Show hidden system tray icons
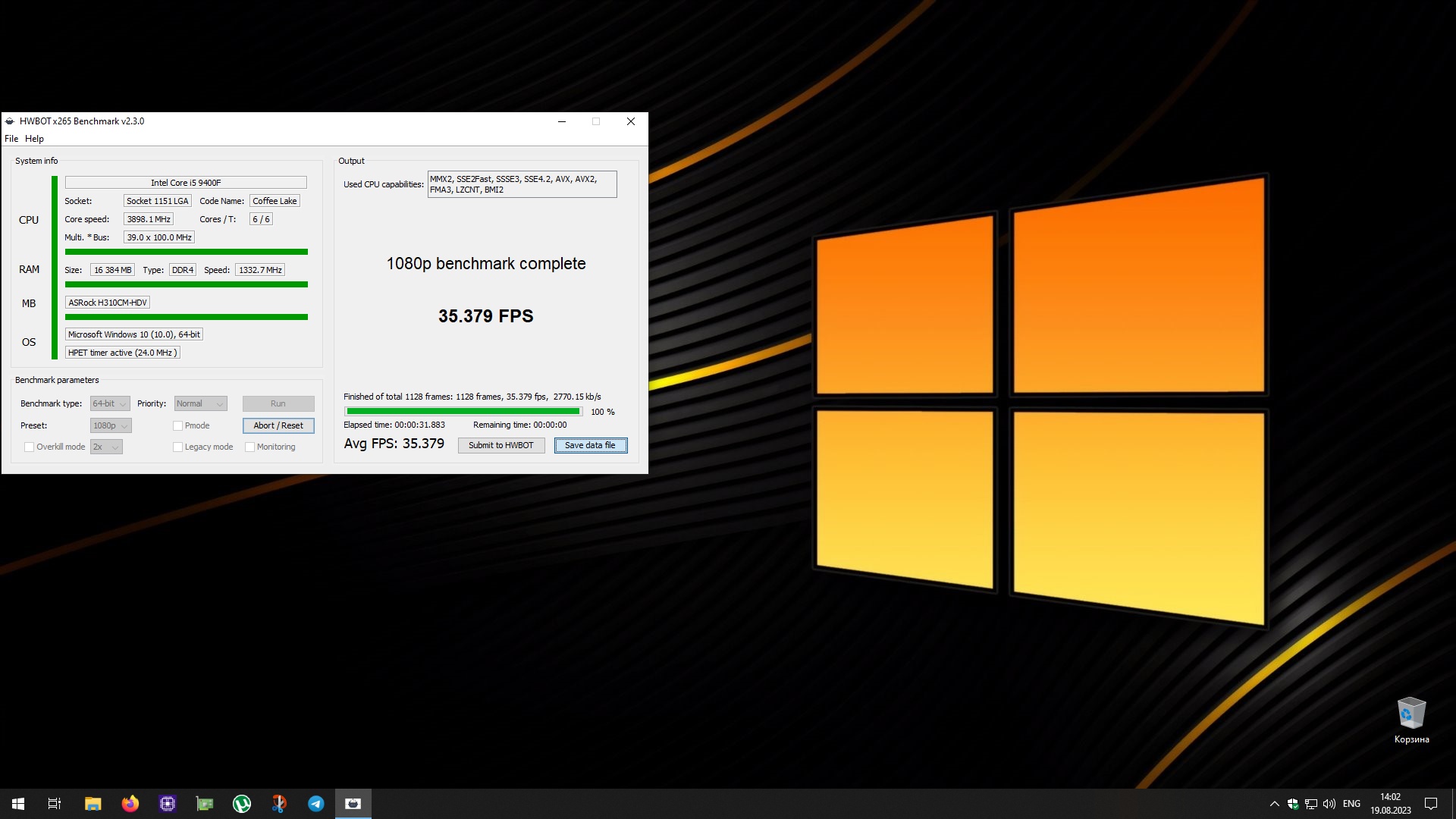 click(x=1274, y=804)
